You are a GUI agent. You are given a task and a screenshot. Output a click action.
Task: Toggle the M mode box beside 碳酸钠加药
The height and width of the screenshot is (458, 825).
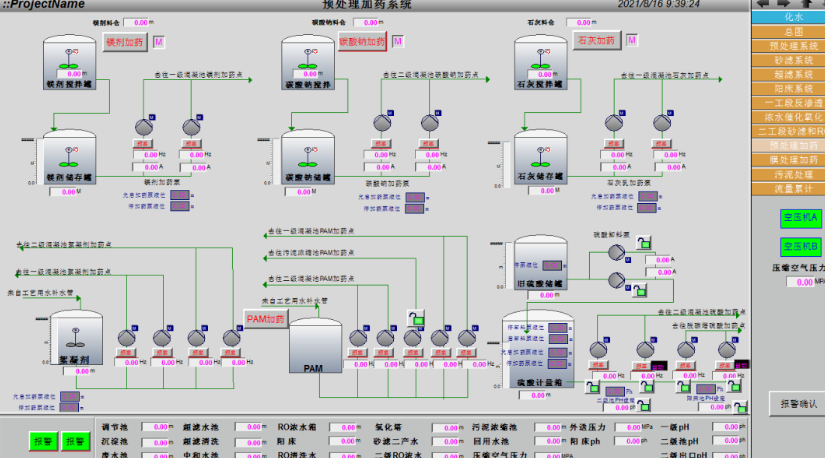[x=397, y=42]
